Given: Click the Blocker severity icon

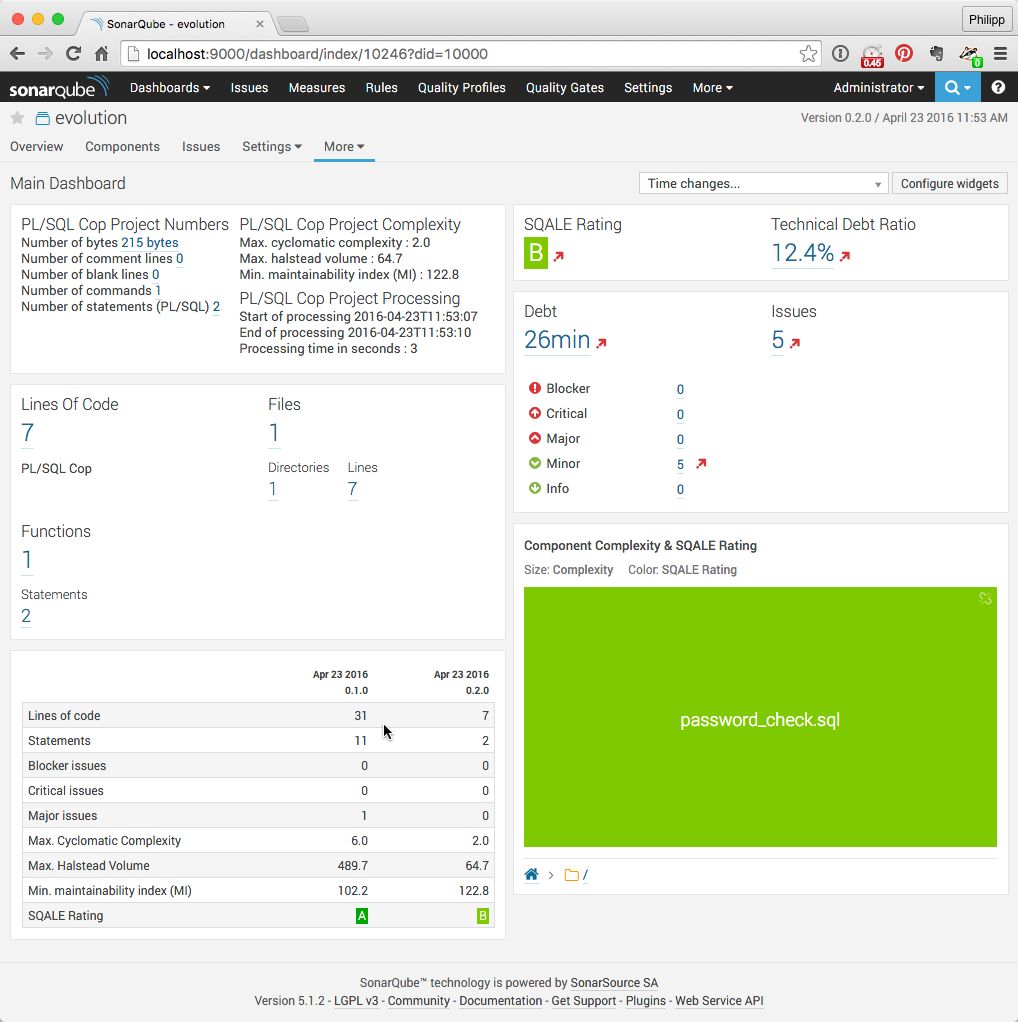Looking at the screenshot, I should tap(534, 388).
